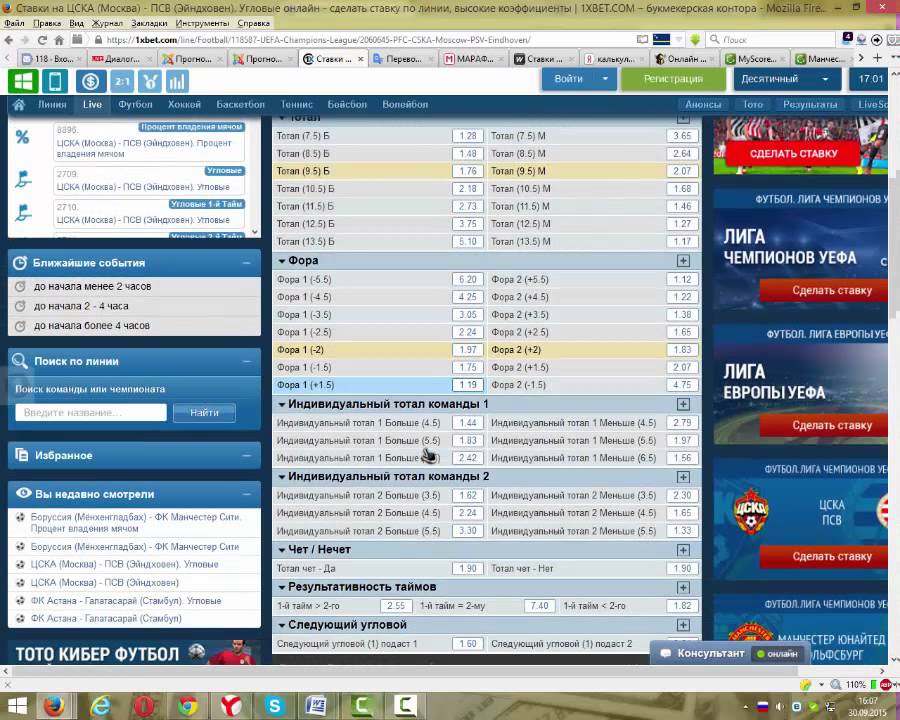Click the 1.76 odds for Тотал (9.5) Б
Viewport: 900px width, 720px height.
(x=468, y=171)
